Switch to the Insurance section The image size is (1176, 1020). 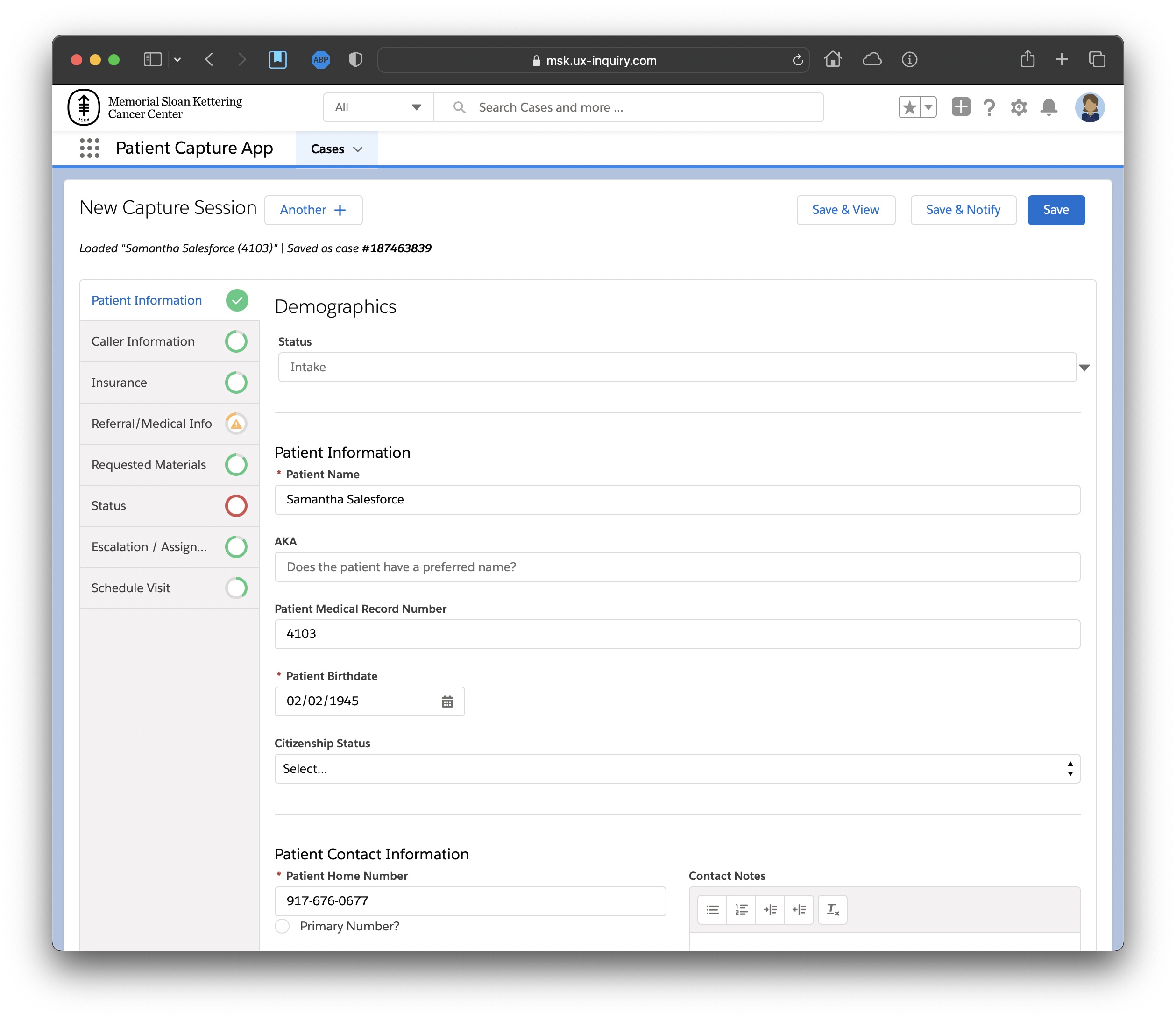pyautogui.click(x=119, y=382)
